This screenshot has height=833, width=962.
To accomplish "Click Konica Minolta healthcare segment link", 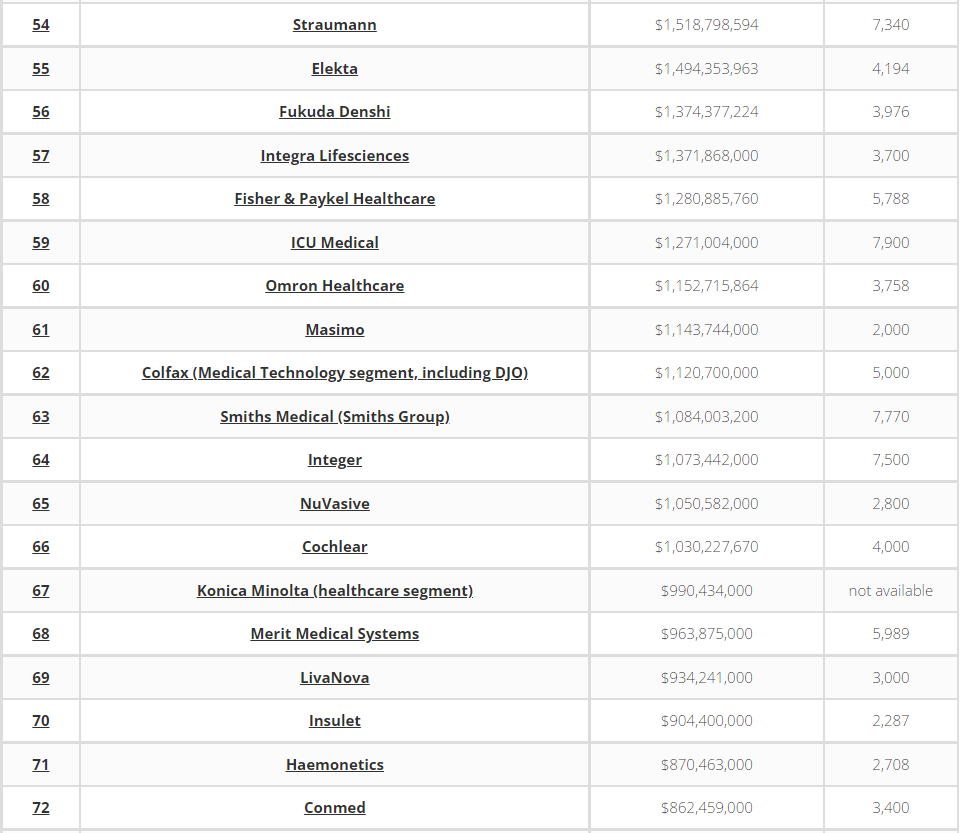I will pyautogui.click(x=334, y=591).
